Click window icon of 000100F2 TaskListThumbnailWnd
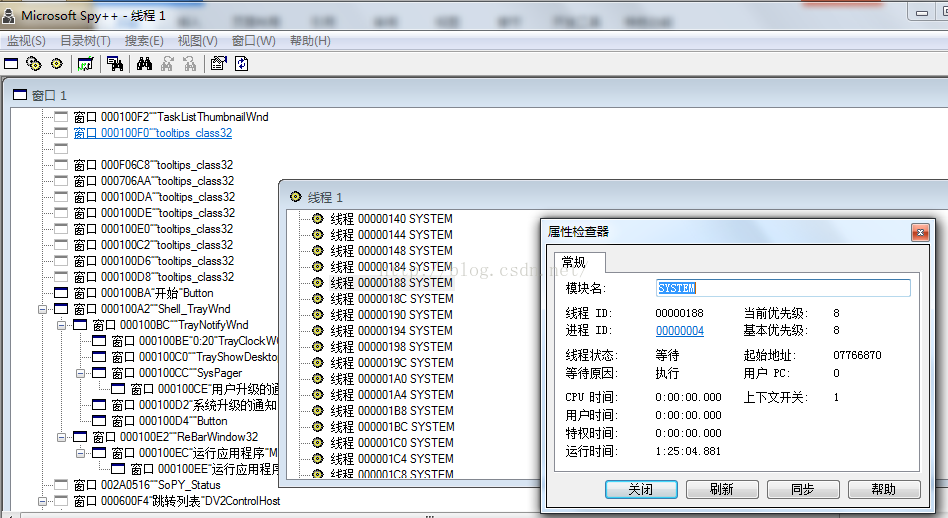This screenshot has width=948, height=518. (x=61, y=117)
